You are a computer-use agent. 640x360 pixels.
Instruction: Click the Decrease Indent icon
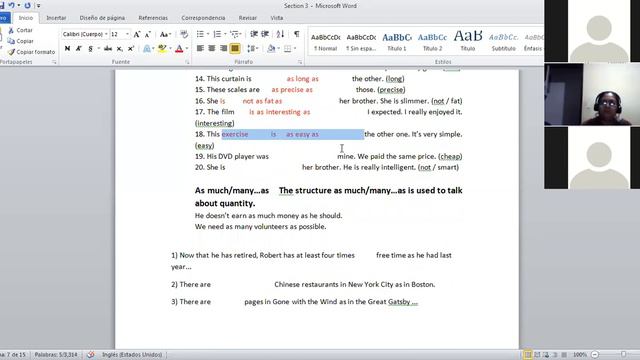[254, 34]
